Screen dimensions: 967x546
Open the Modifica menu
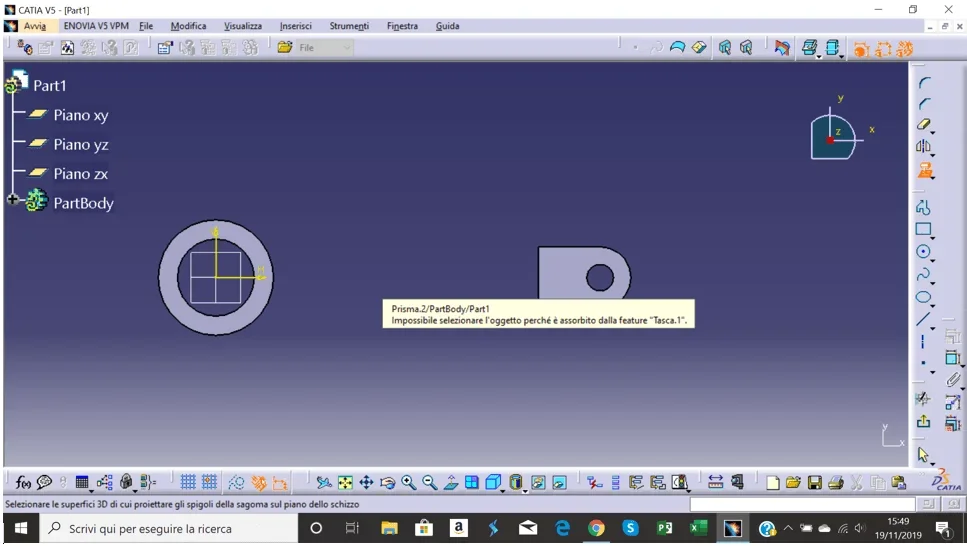tap(188, 26)
